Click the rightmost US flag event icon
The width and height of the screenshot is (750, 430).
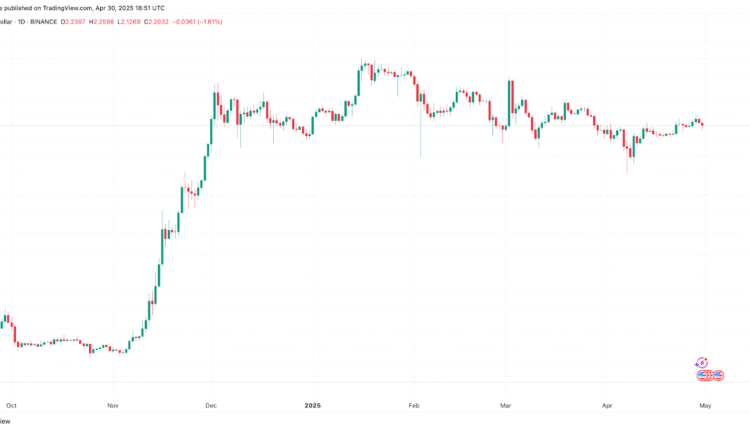pos(717,376)
